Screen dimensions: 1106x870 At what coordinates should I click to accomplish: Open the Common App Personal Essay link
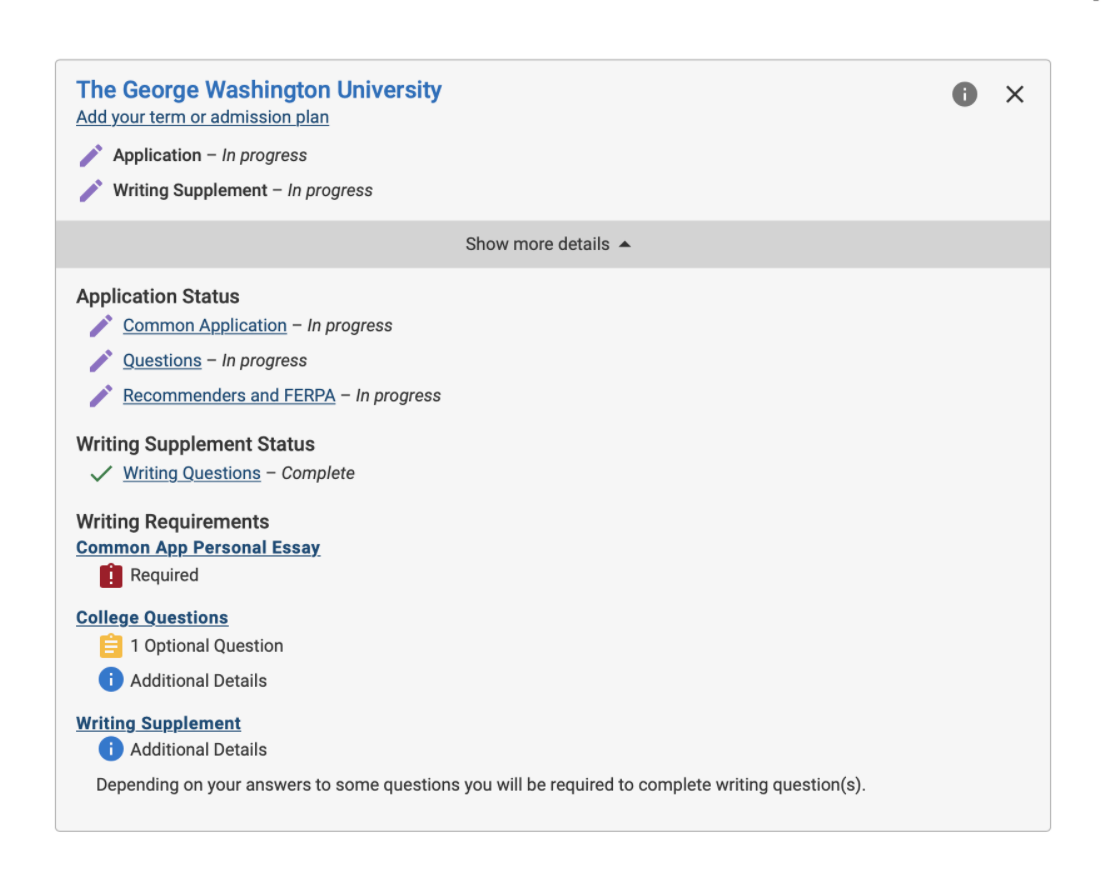[x=198, y=547]
